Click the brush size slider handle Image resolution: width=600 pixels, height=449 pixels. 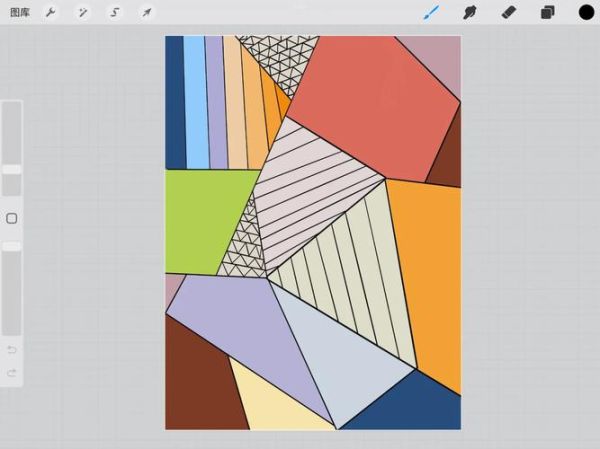pos(12,170)
